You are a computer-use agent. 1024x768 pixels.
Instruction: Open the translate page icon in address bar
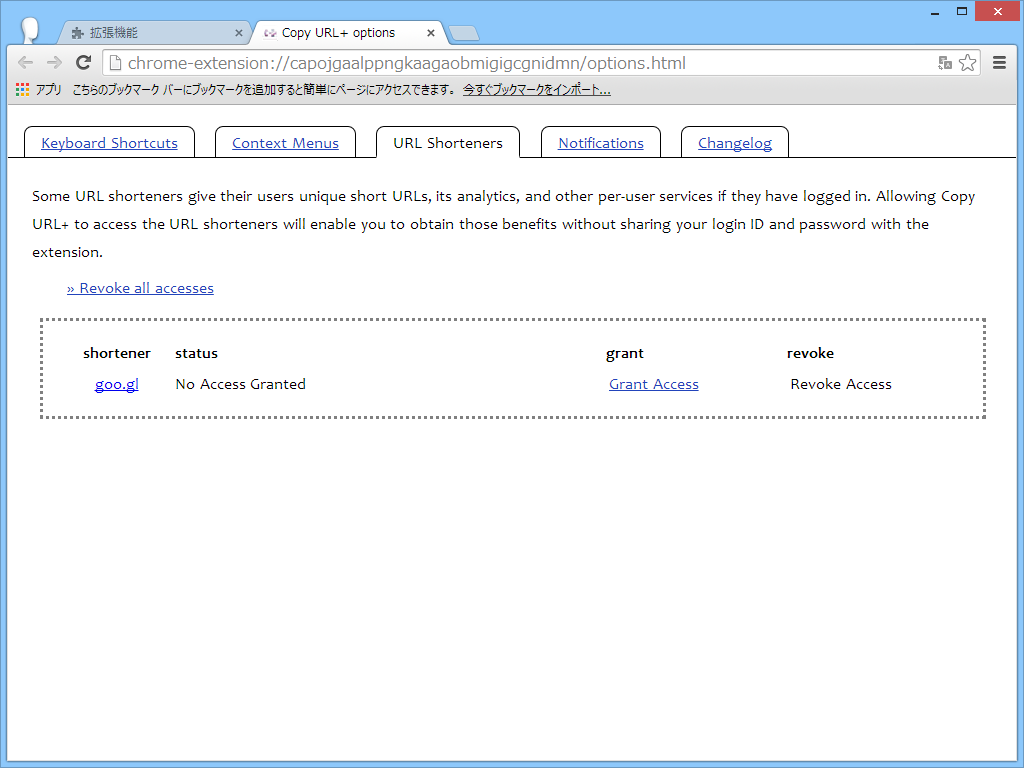[944, 63]
